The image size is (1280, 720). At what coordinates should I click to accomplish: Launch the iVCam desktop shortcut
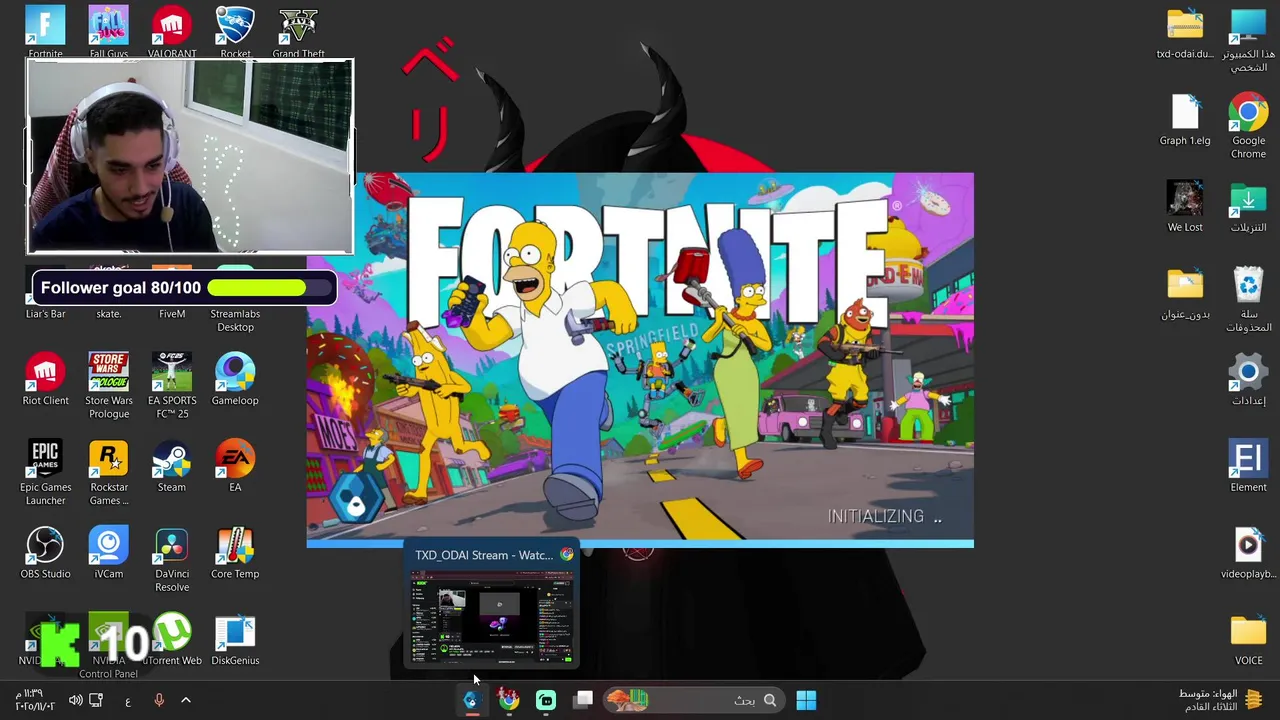(x=108, y=553)
